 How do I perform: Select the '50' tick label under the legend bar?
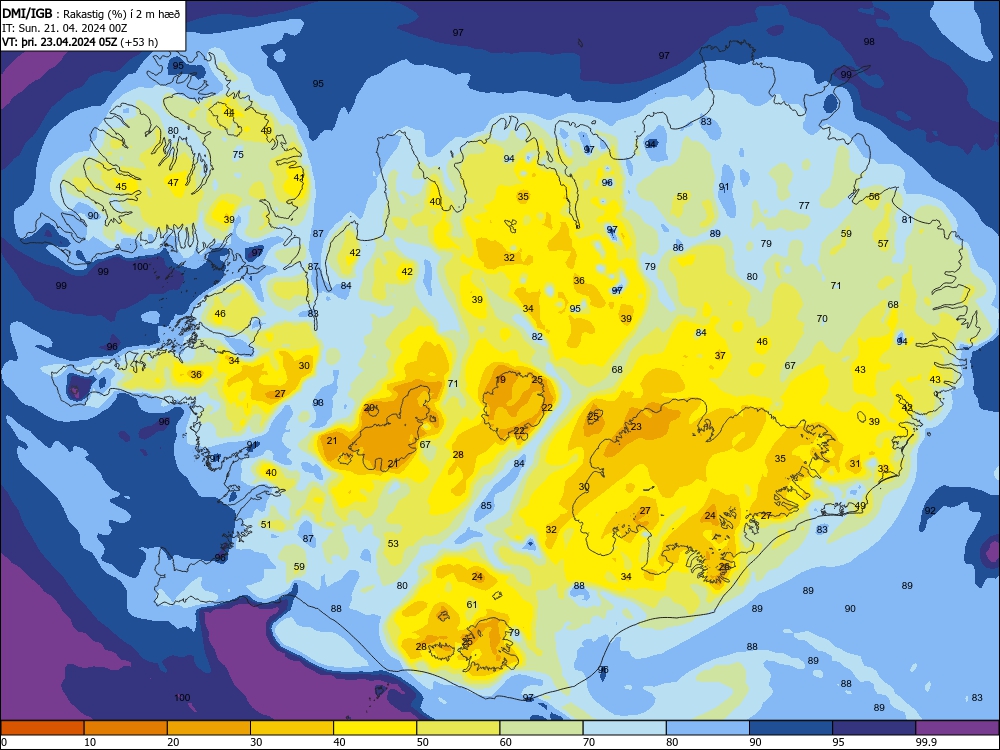[423, 742]
